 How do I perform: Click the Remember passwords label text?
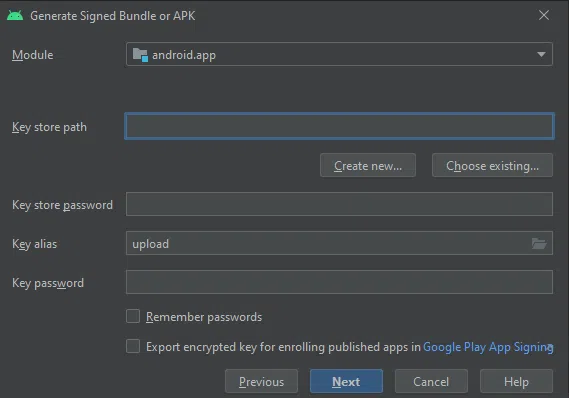pos(204,317)
